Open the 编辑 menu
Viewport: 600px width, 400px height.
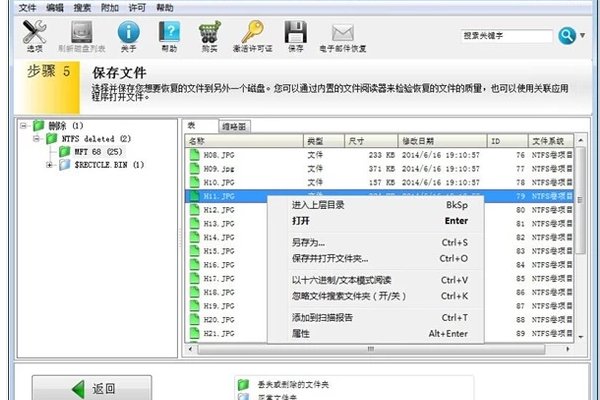[55, 8]
